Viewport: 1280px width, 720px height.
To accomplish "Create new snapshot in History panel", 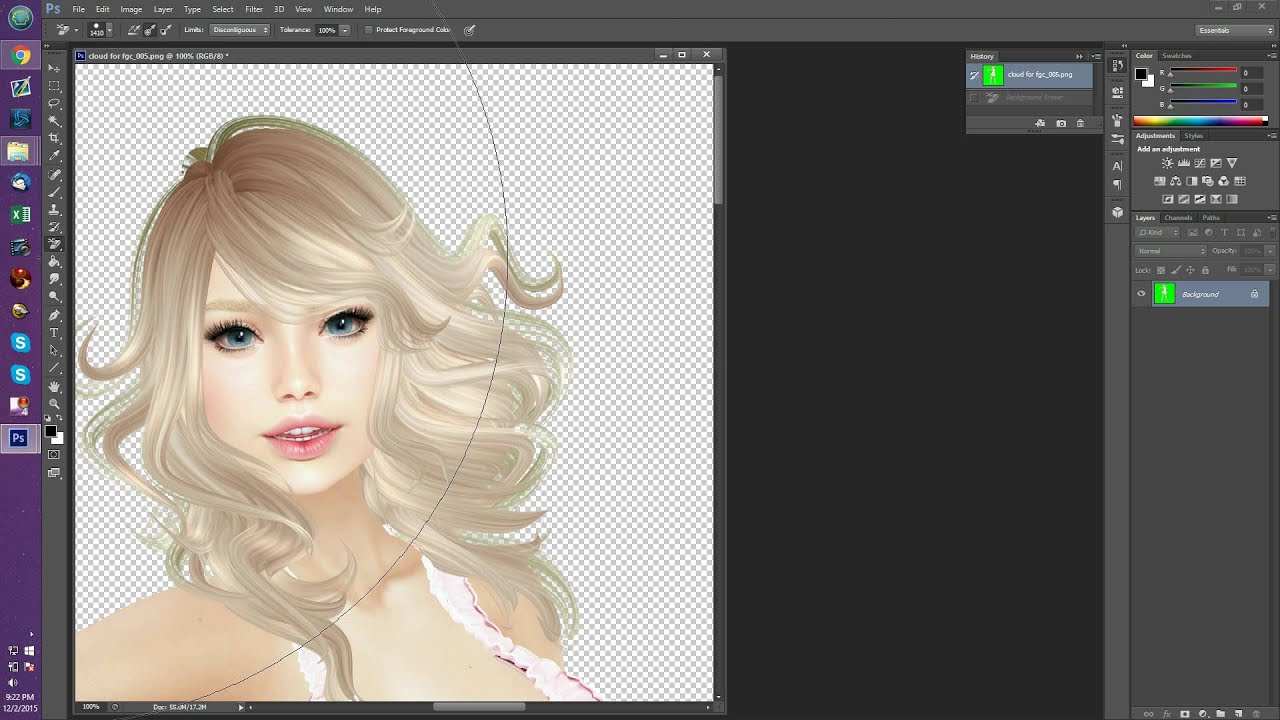I will tap(1061, 123).
